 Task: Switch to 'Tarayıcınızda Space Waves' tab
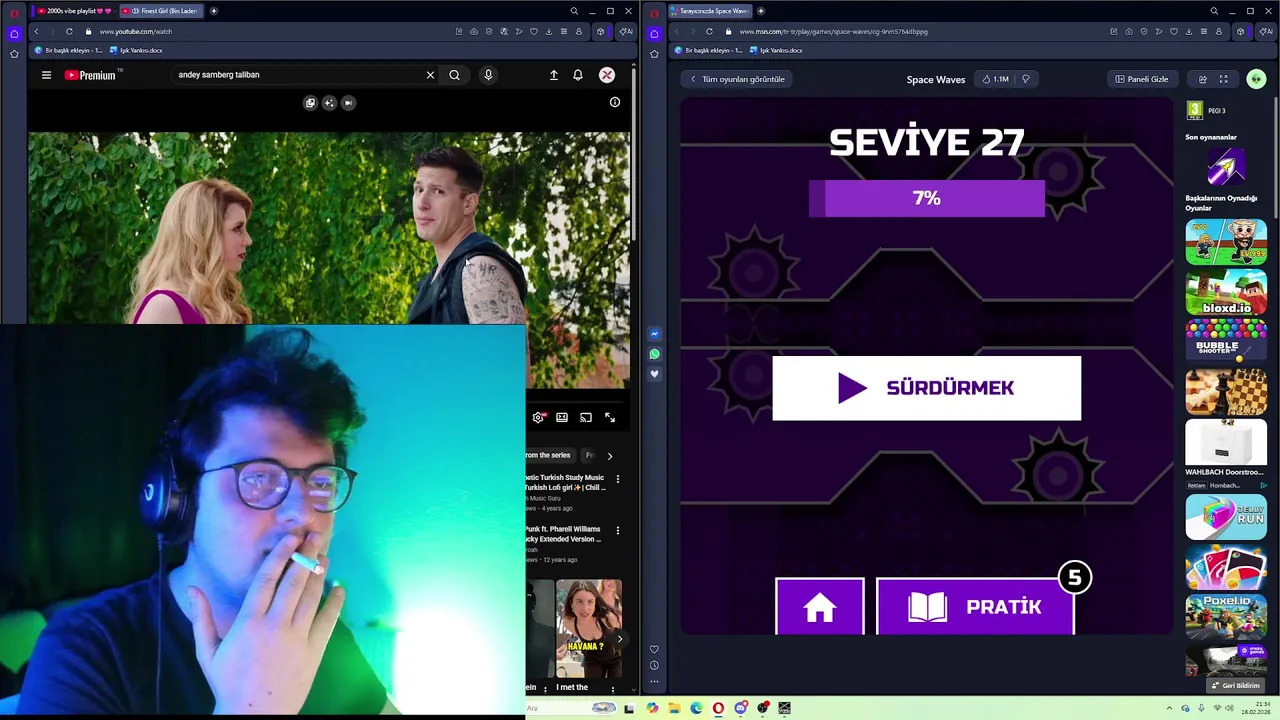point(710,11)
